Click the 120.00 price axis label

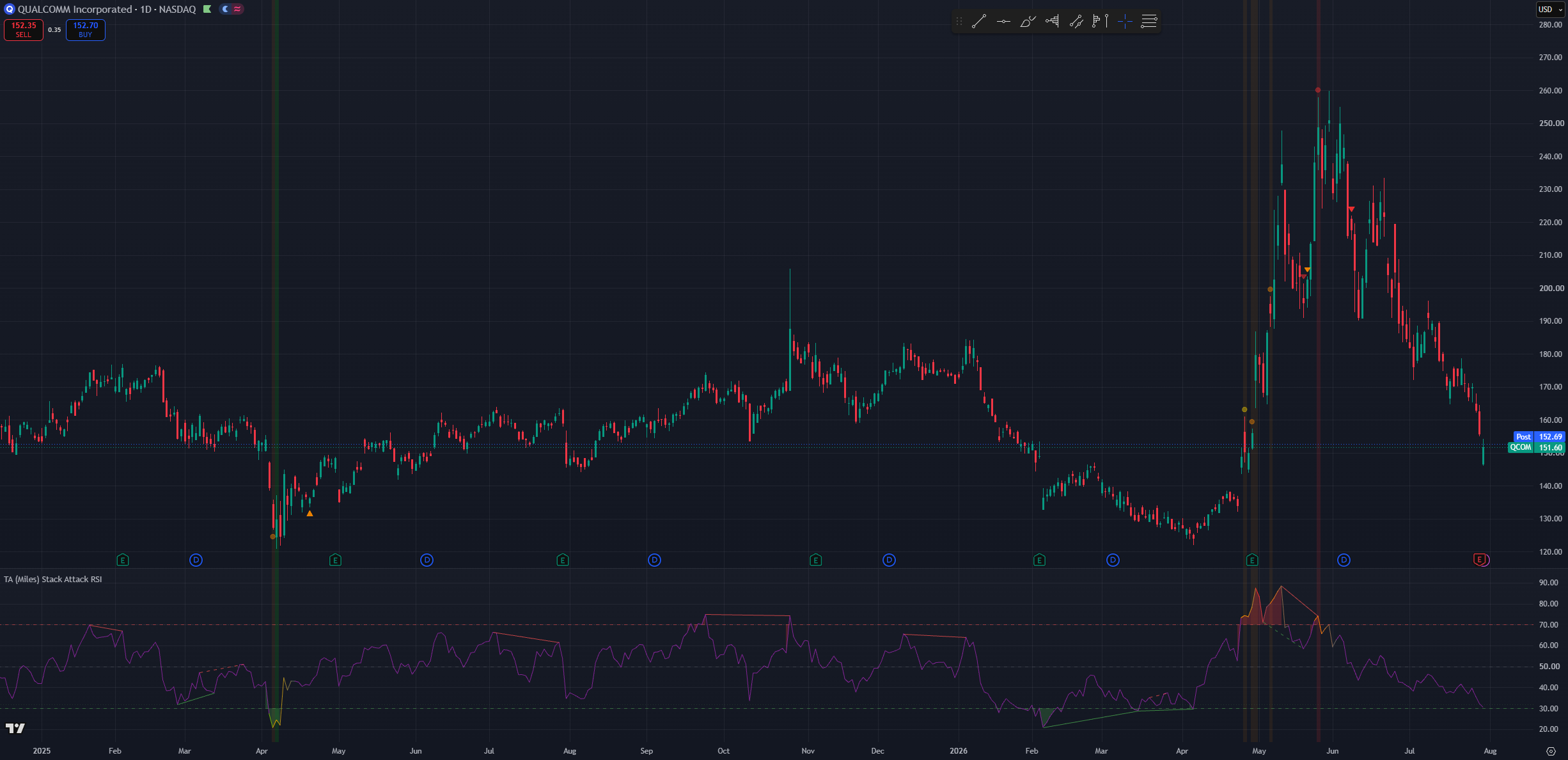point(1550,552)
